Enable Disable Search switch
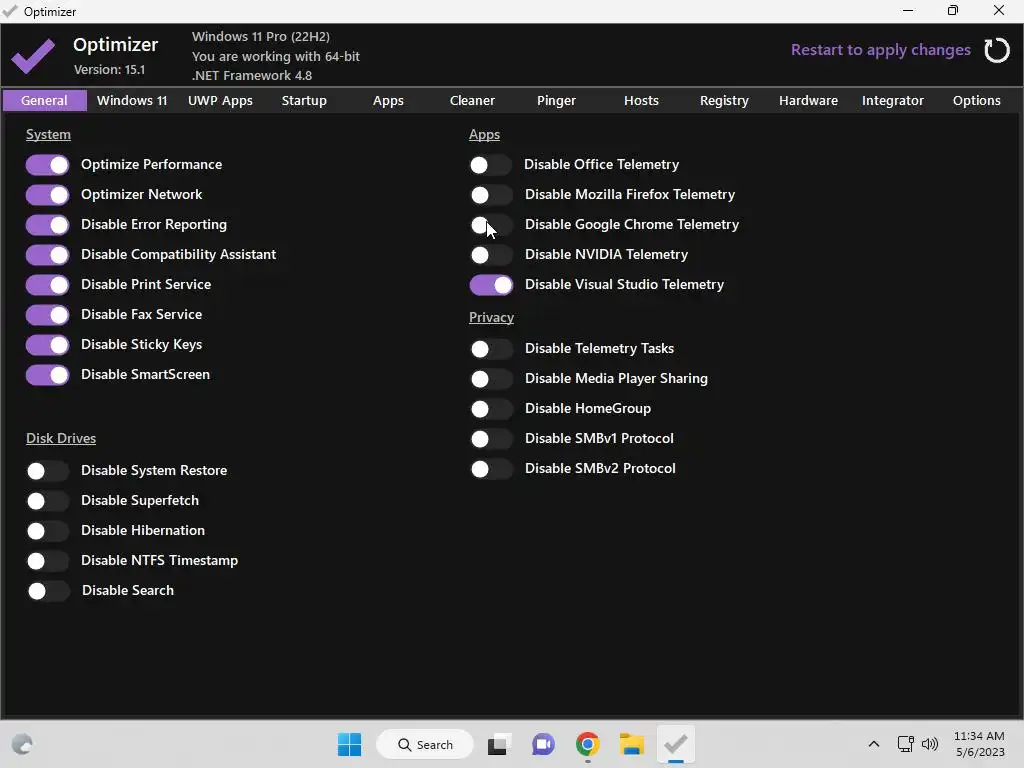 pos(48,591)
